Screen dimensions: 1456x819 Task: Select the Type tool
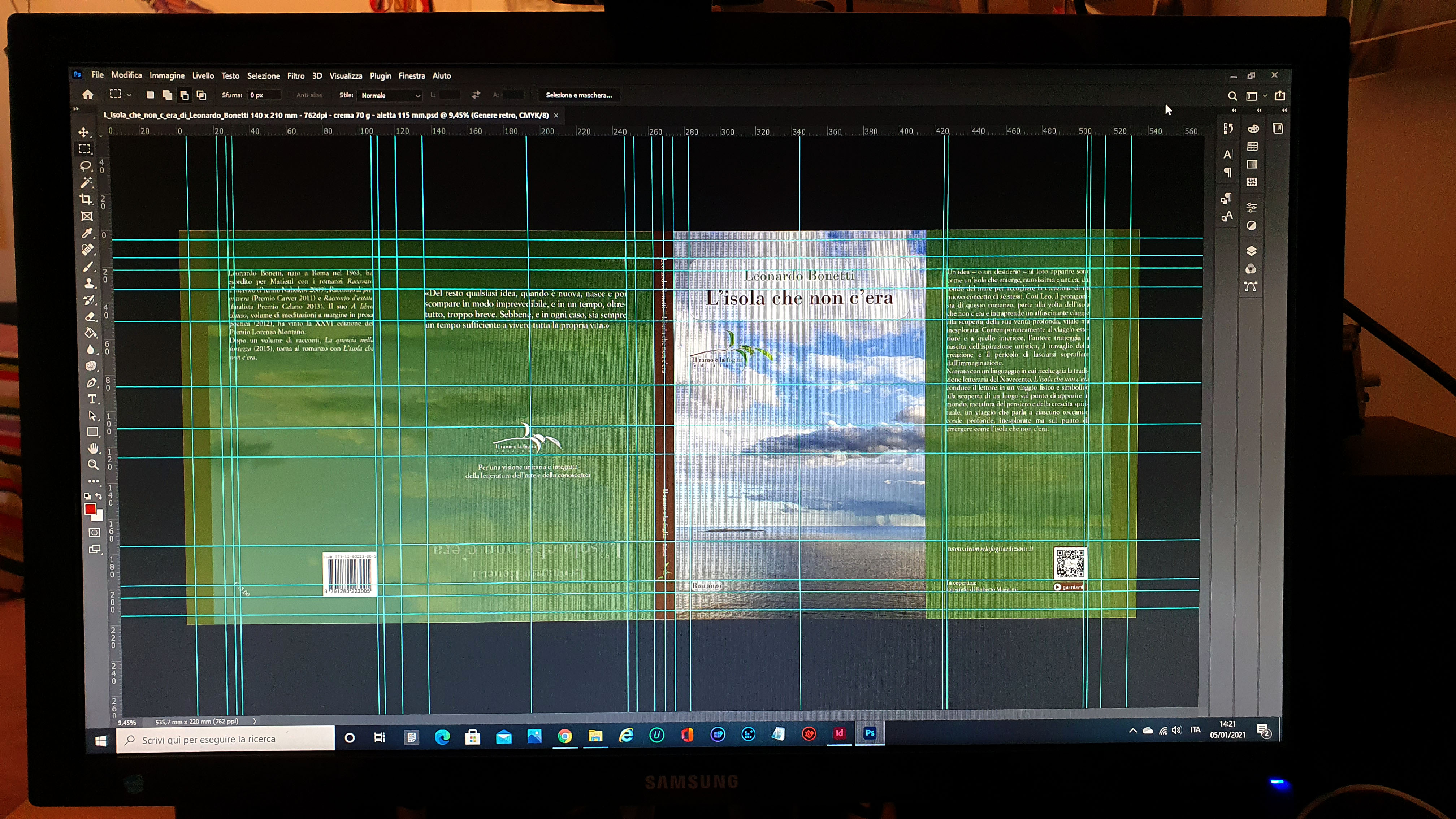[92, 399]
